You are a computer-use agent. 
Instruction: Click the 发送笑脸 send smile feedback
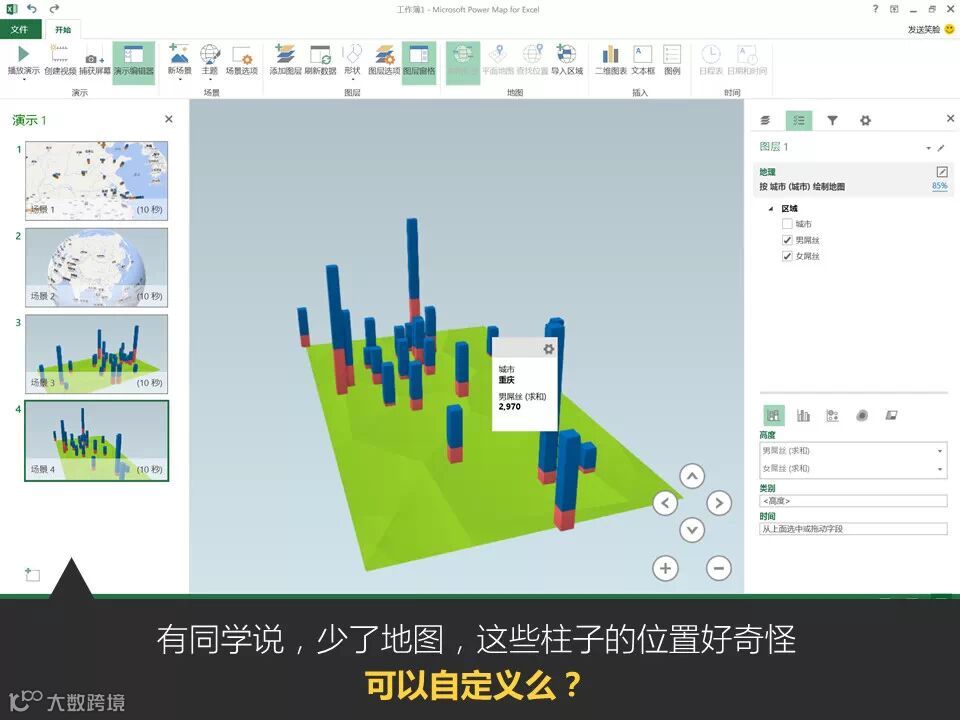click(931, 29)
